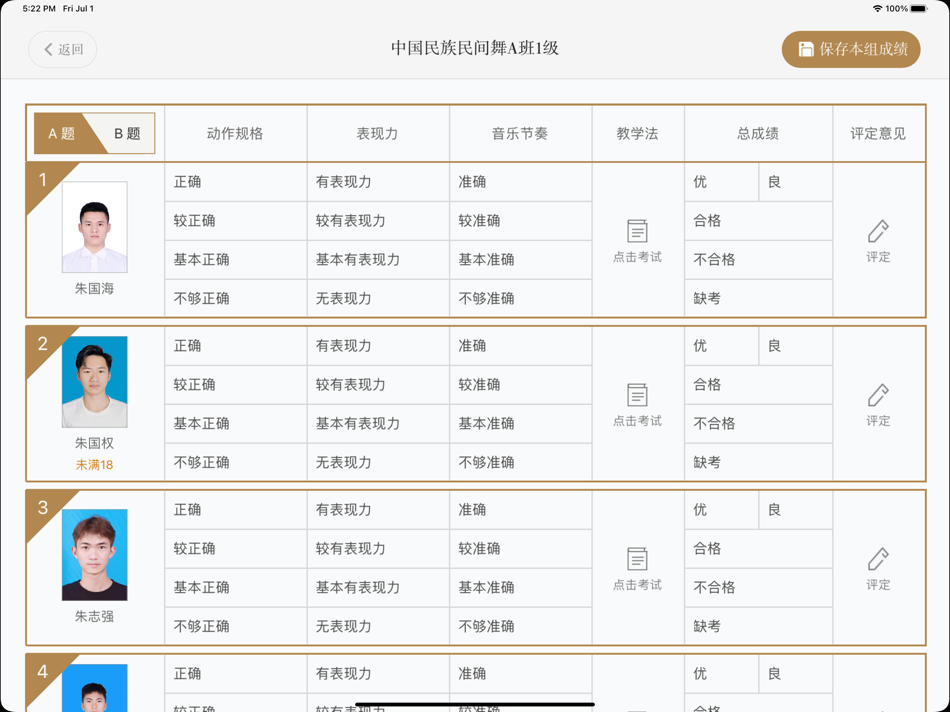
Task: Mark 不够正确 for 朱国海
Action: [236, 298]
